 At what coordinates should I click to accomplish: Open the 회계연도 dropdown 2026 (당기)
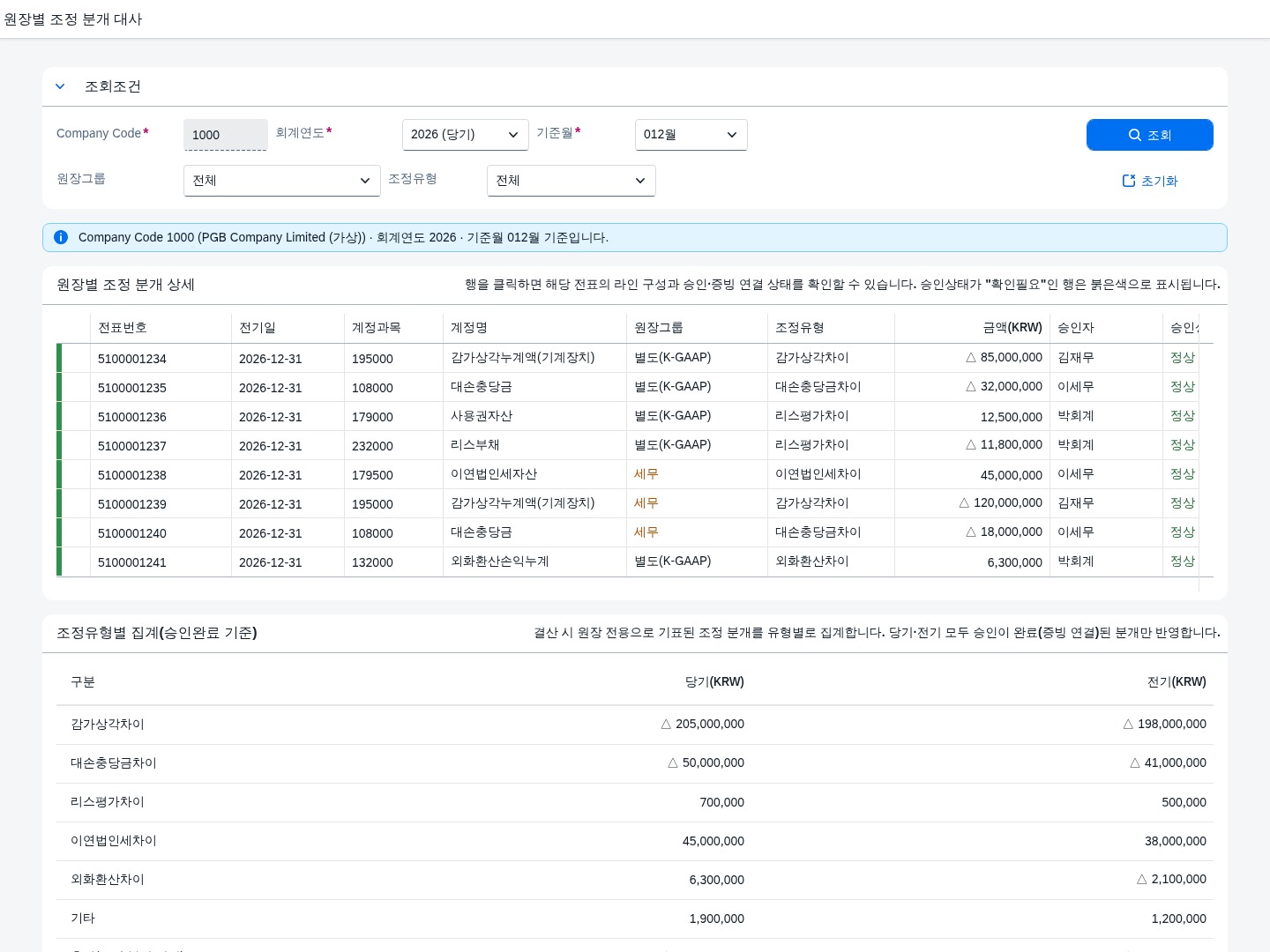(x=466, y=135)
